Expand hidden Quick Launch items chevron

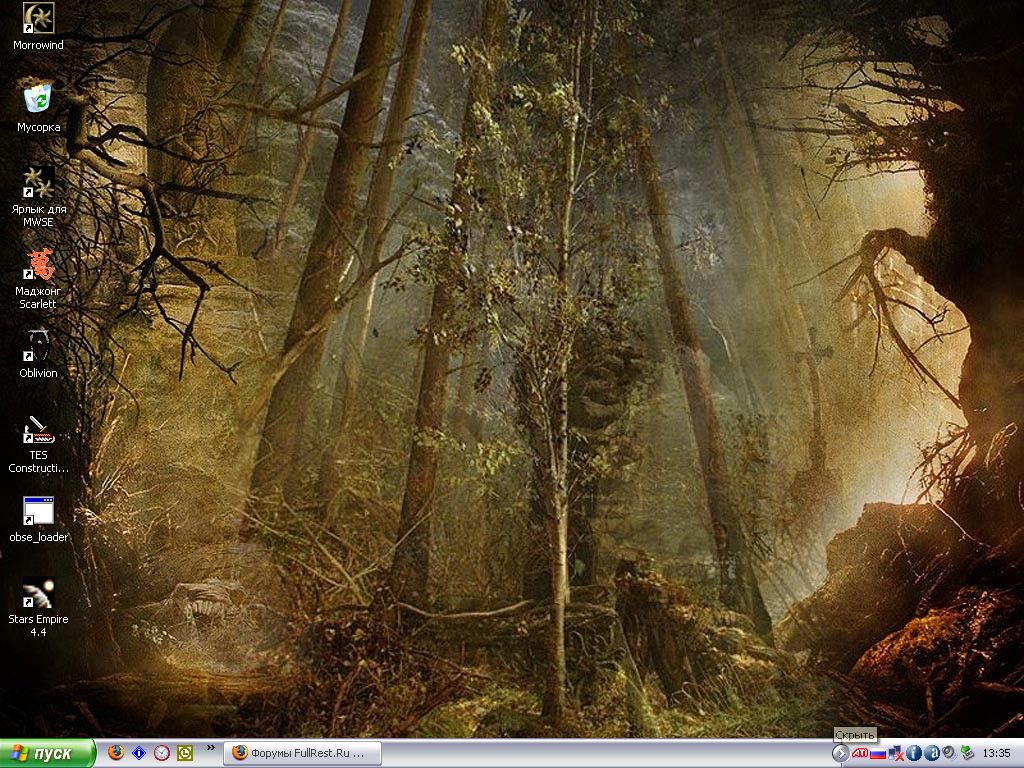click(x=211, y=748)
